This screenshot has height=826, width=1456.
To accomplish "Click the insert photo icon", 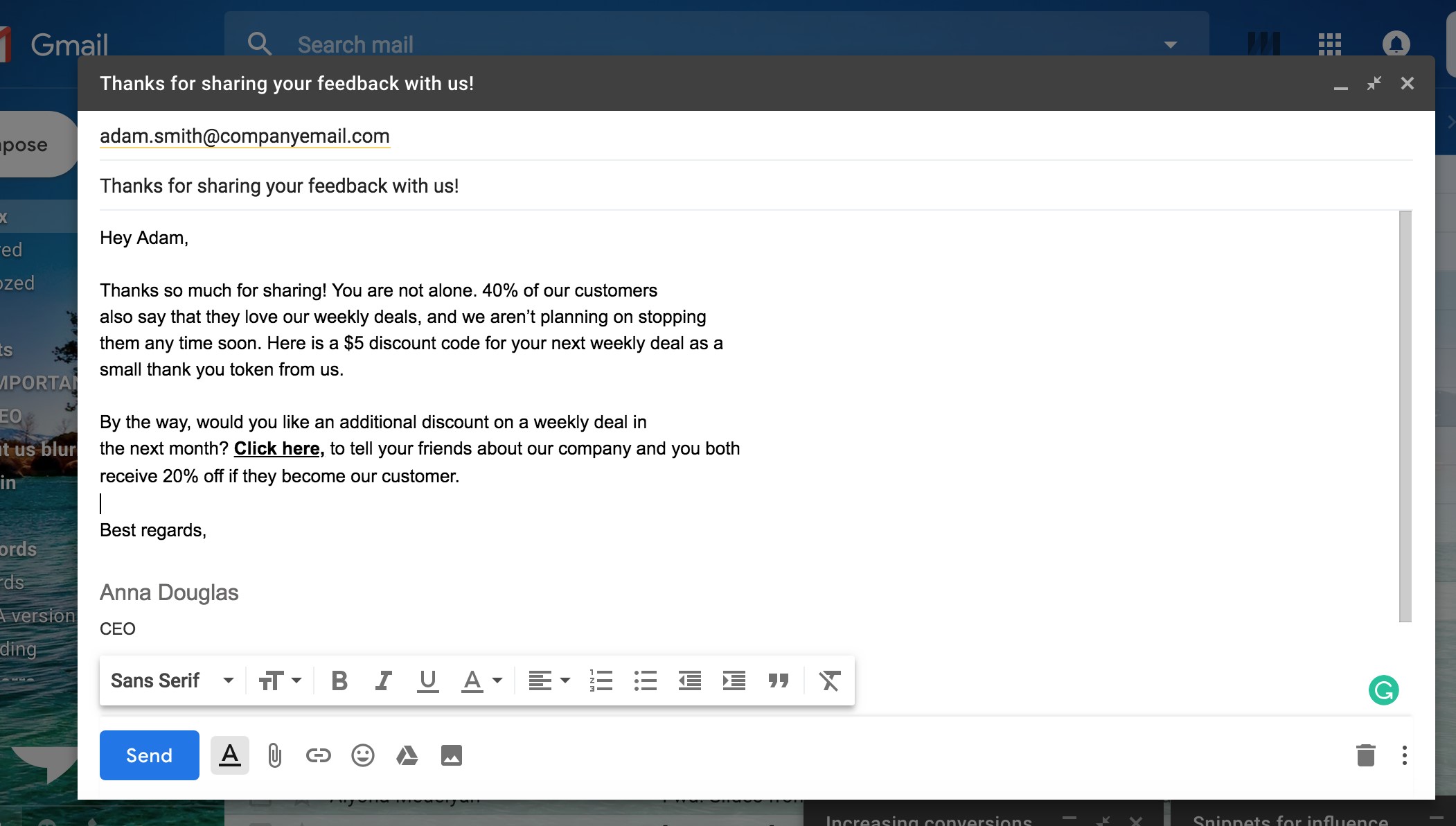I will coord(451,755).
